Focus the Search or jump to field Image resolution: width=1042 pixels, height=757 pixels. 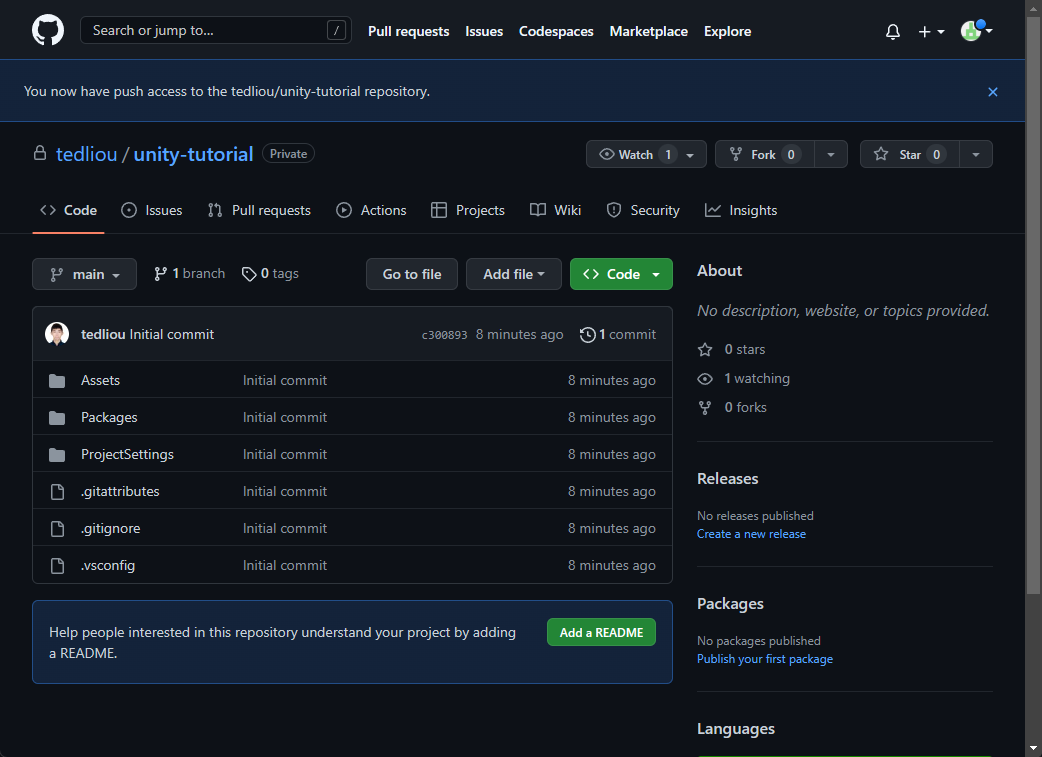[216, 31]
